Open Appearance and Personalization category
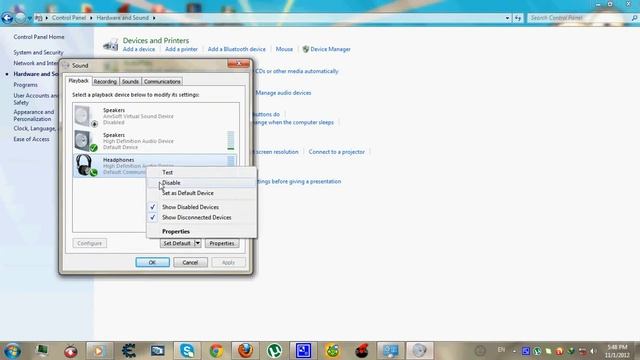This screenshot has height=360, width=640. tap(33, 116)
